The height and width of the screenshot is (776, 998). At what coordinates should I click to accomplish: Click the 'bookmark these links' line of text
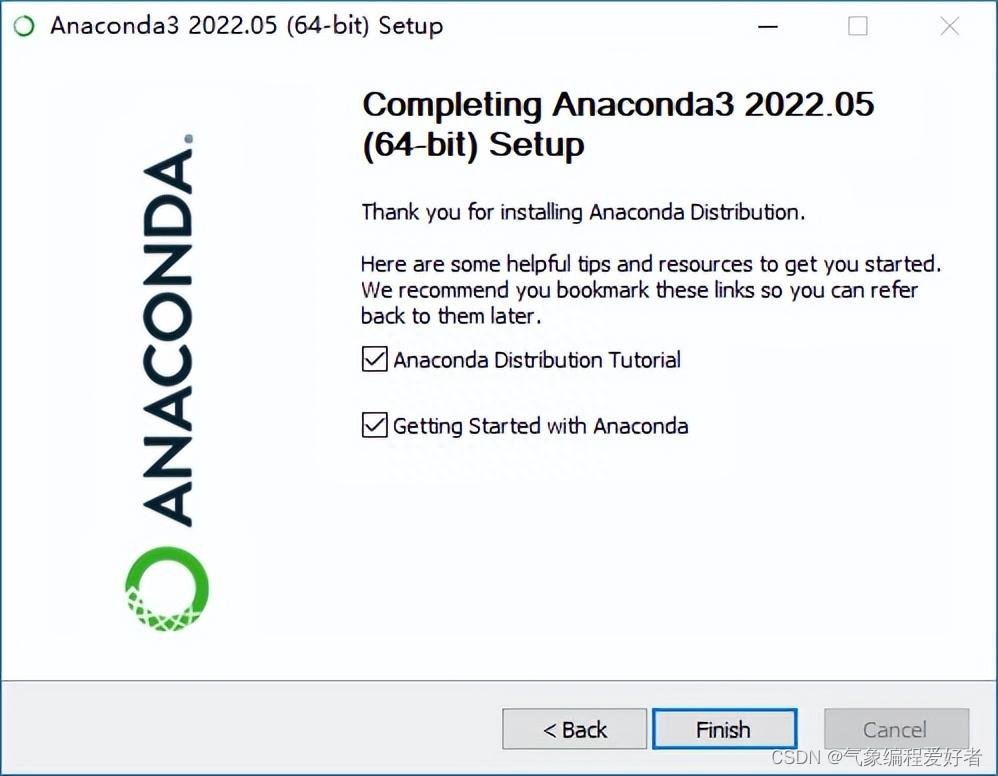pos(639,290)
